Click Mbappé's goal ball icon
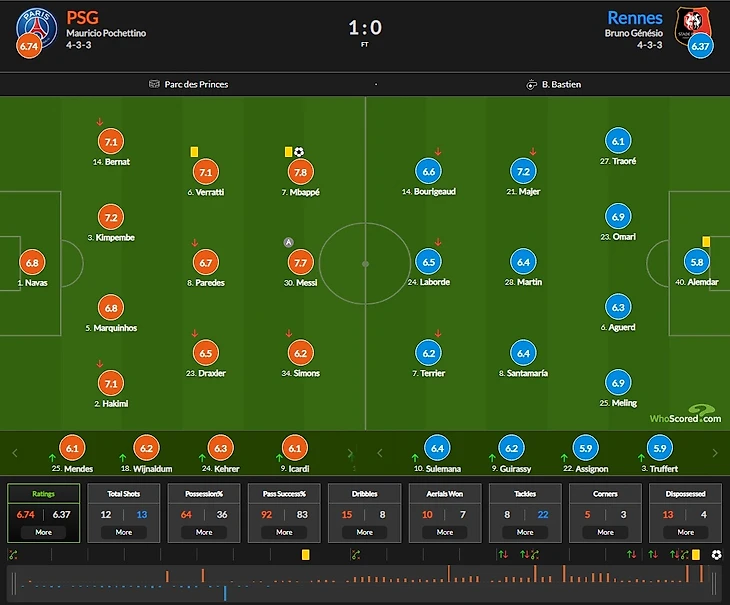This screenshot has width=730, height=605. (x=299, y=152)
